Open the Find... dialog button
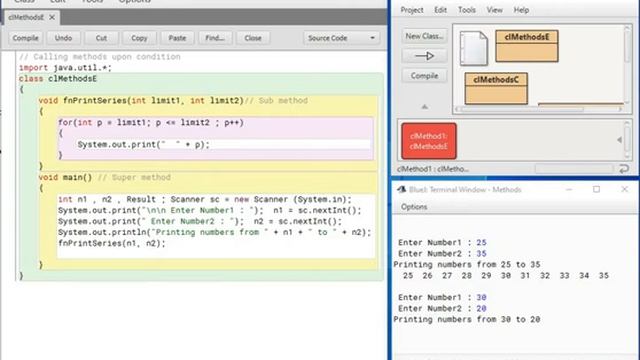 pos(215,38)
